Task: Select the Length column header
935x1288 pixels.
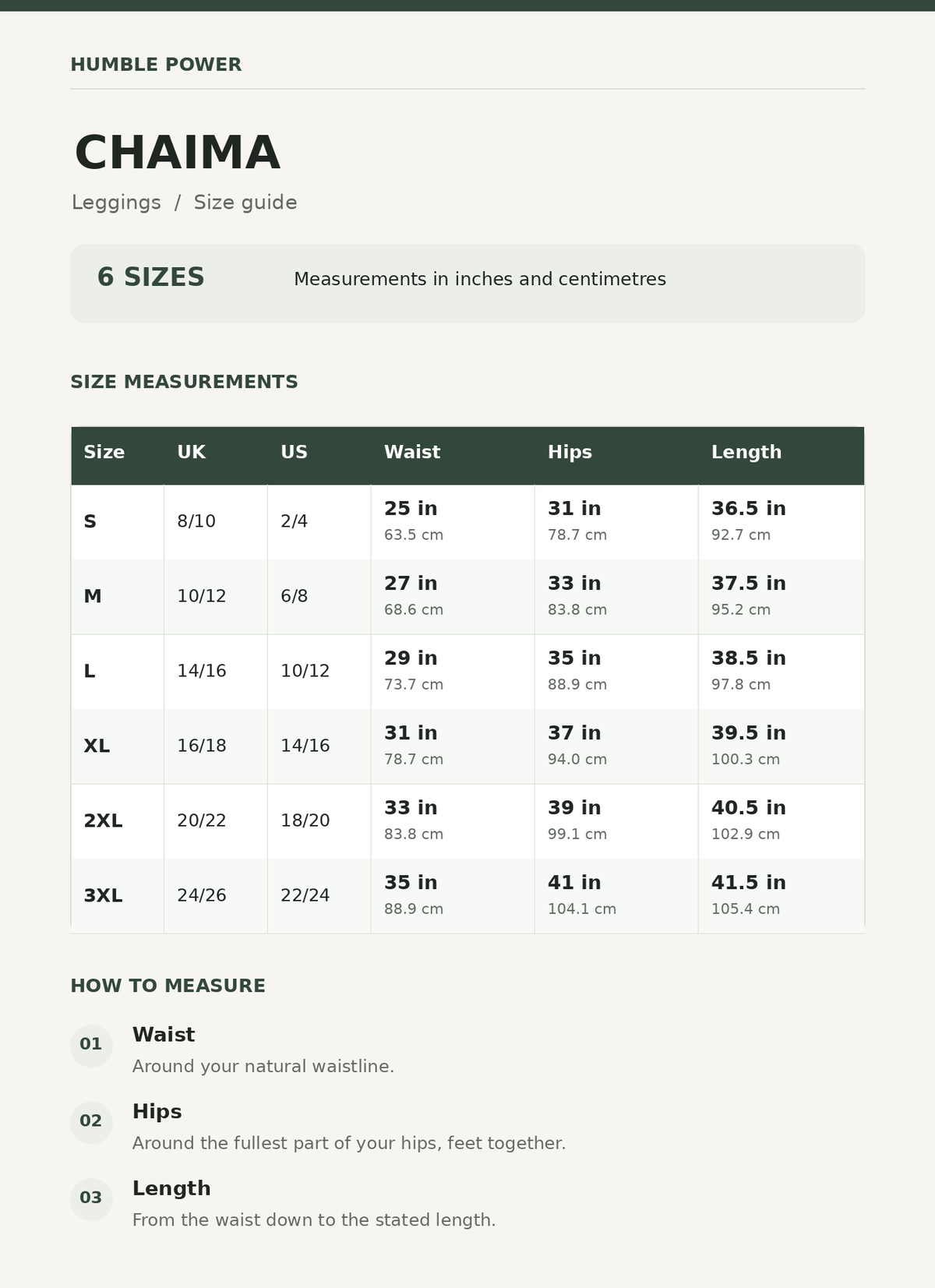Action: [746, 452]
